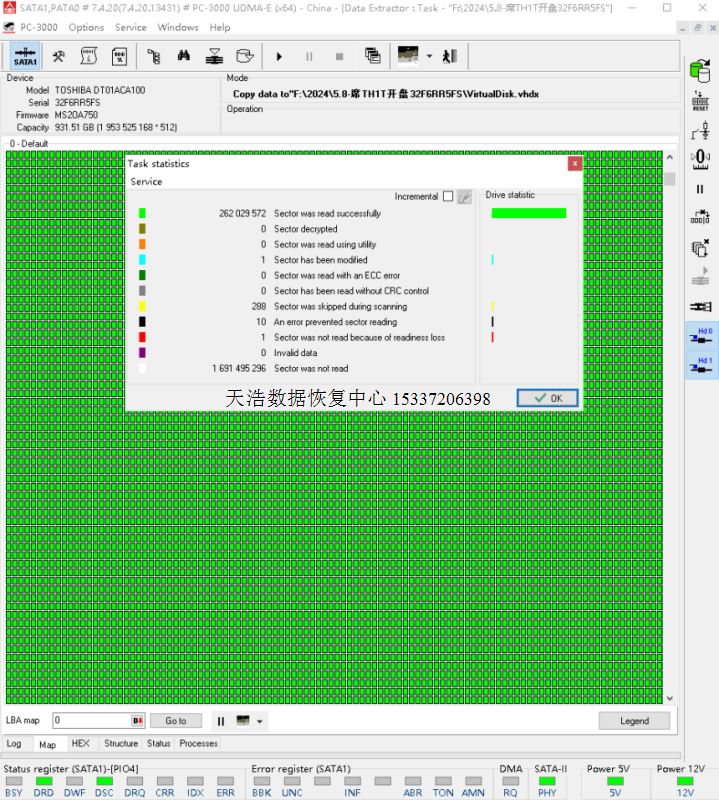Click the RESET icon in right sidebar

pyautogui.click(x=700, y=100)
